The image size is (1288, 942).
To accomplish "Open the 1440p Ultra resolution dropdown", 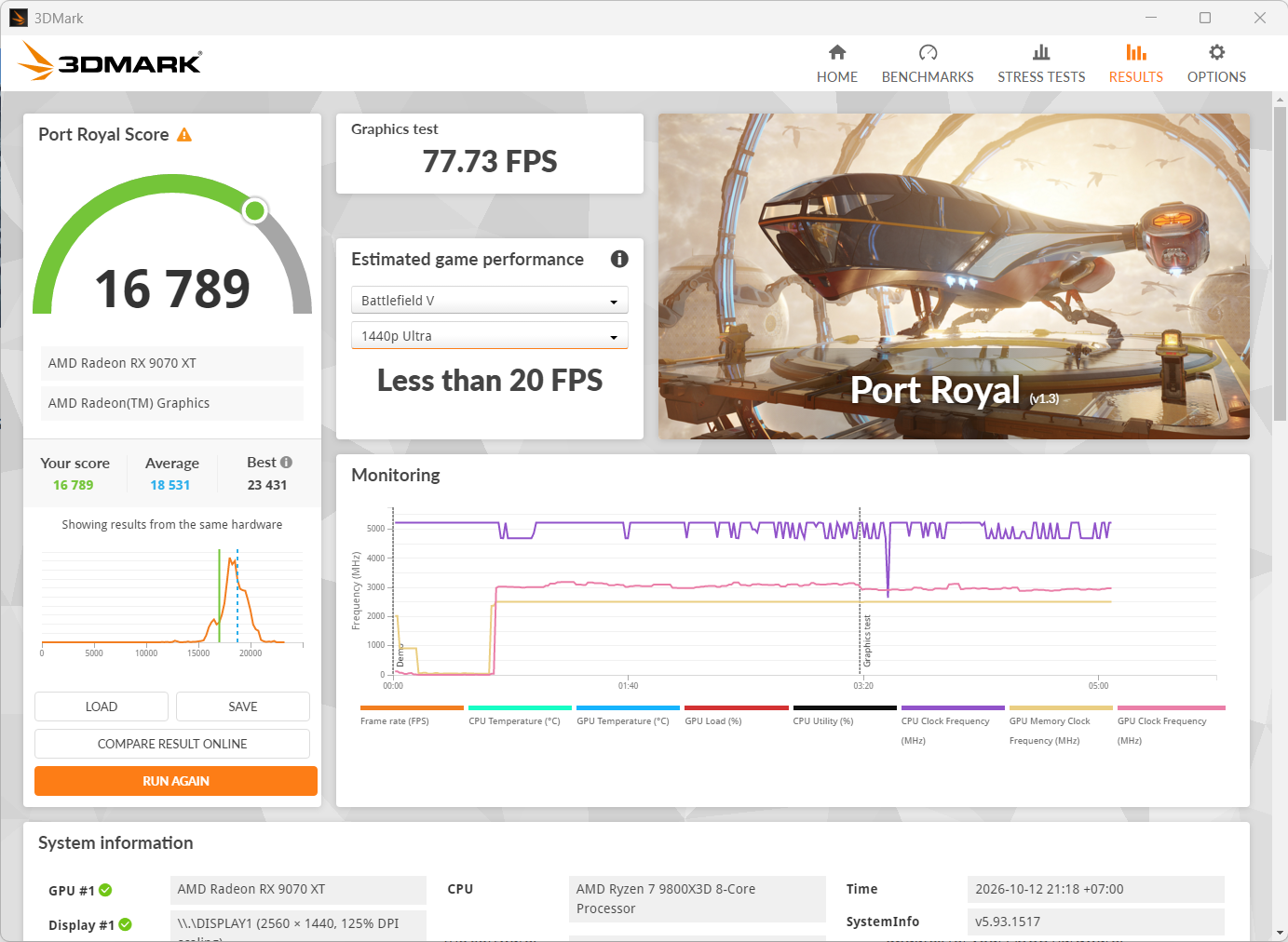I will (x=490, y=335).
